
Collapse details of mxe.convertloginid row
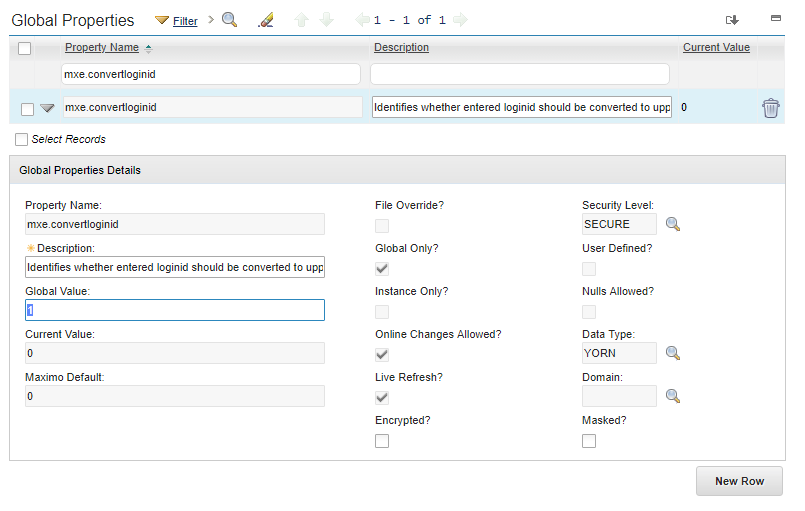[x=47, y=108]
